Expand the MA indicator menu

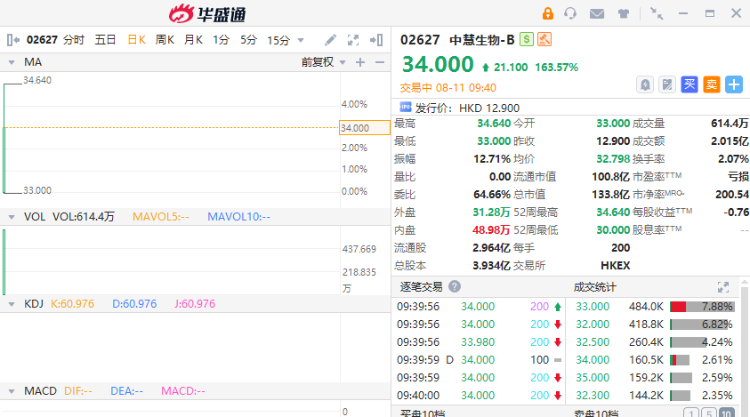pos(11,62)
